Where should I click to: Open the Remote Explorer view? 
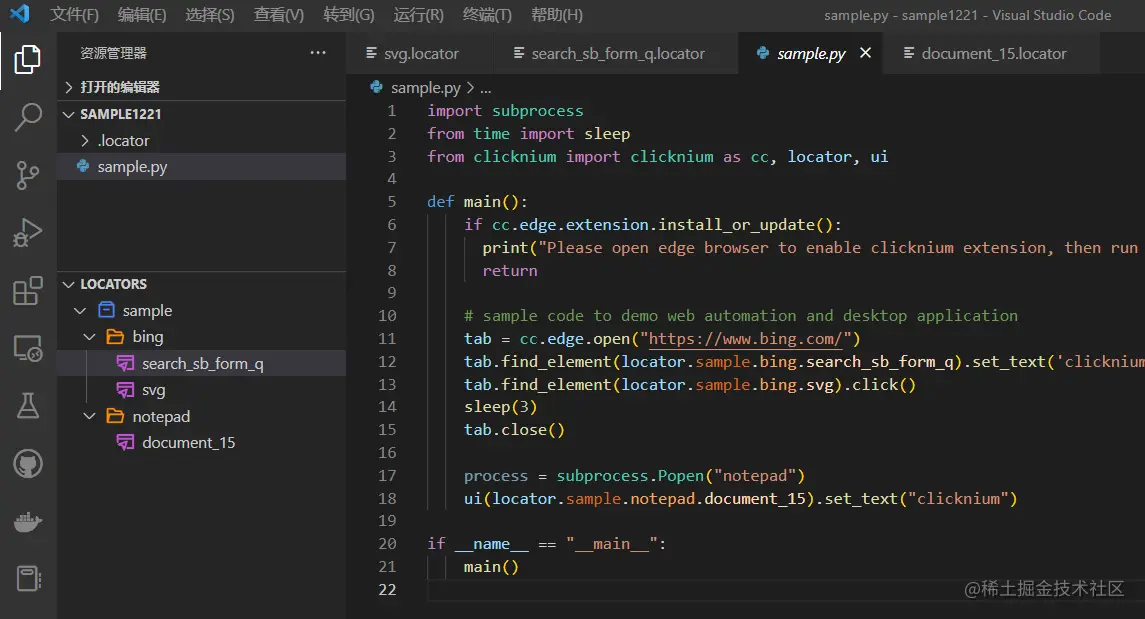[27, 348]
